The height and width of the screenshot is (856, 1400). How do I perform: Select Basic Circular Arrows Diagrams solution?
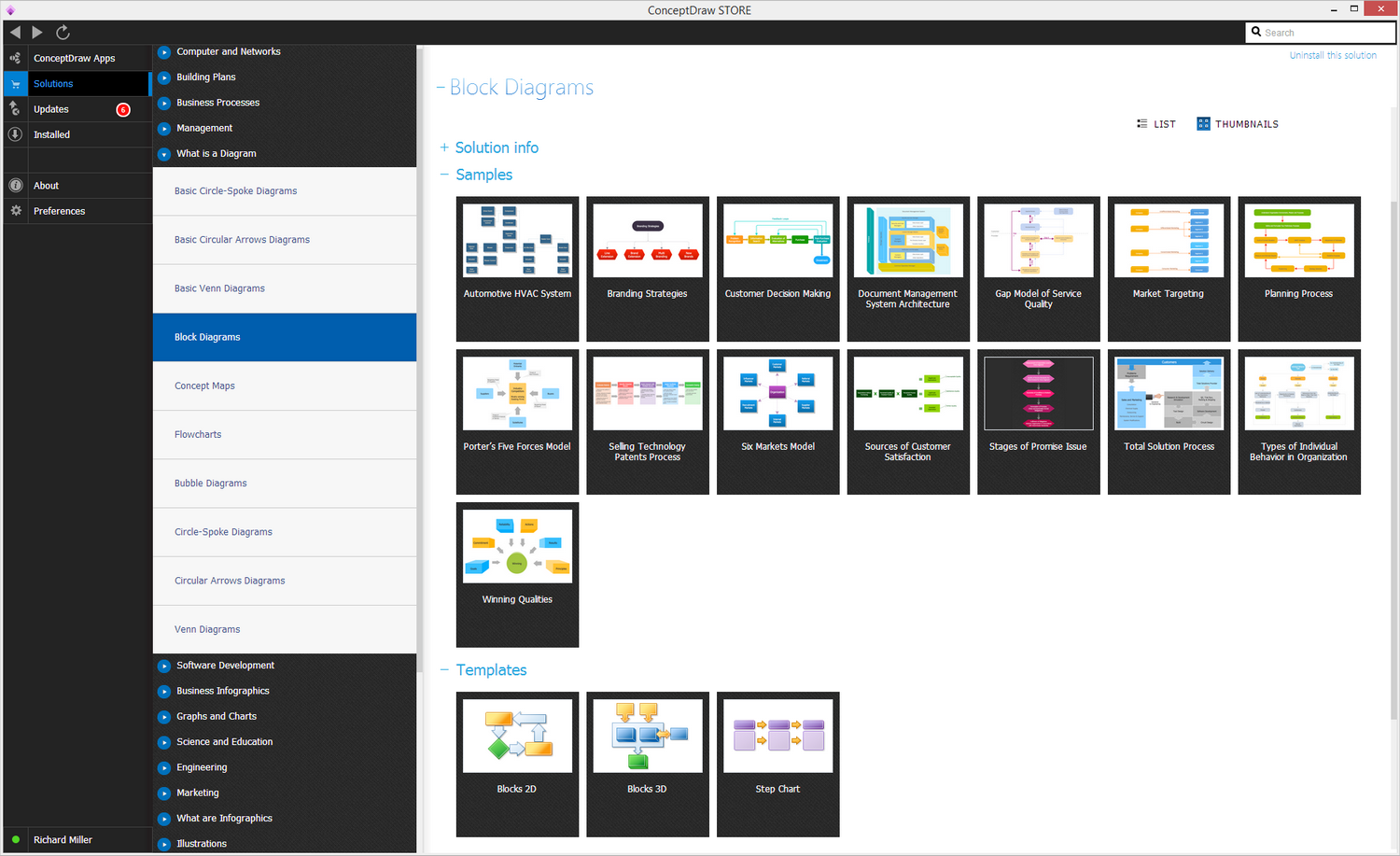(x=285, y=240)
